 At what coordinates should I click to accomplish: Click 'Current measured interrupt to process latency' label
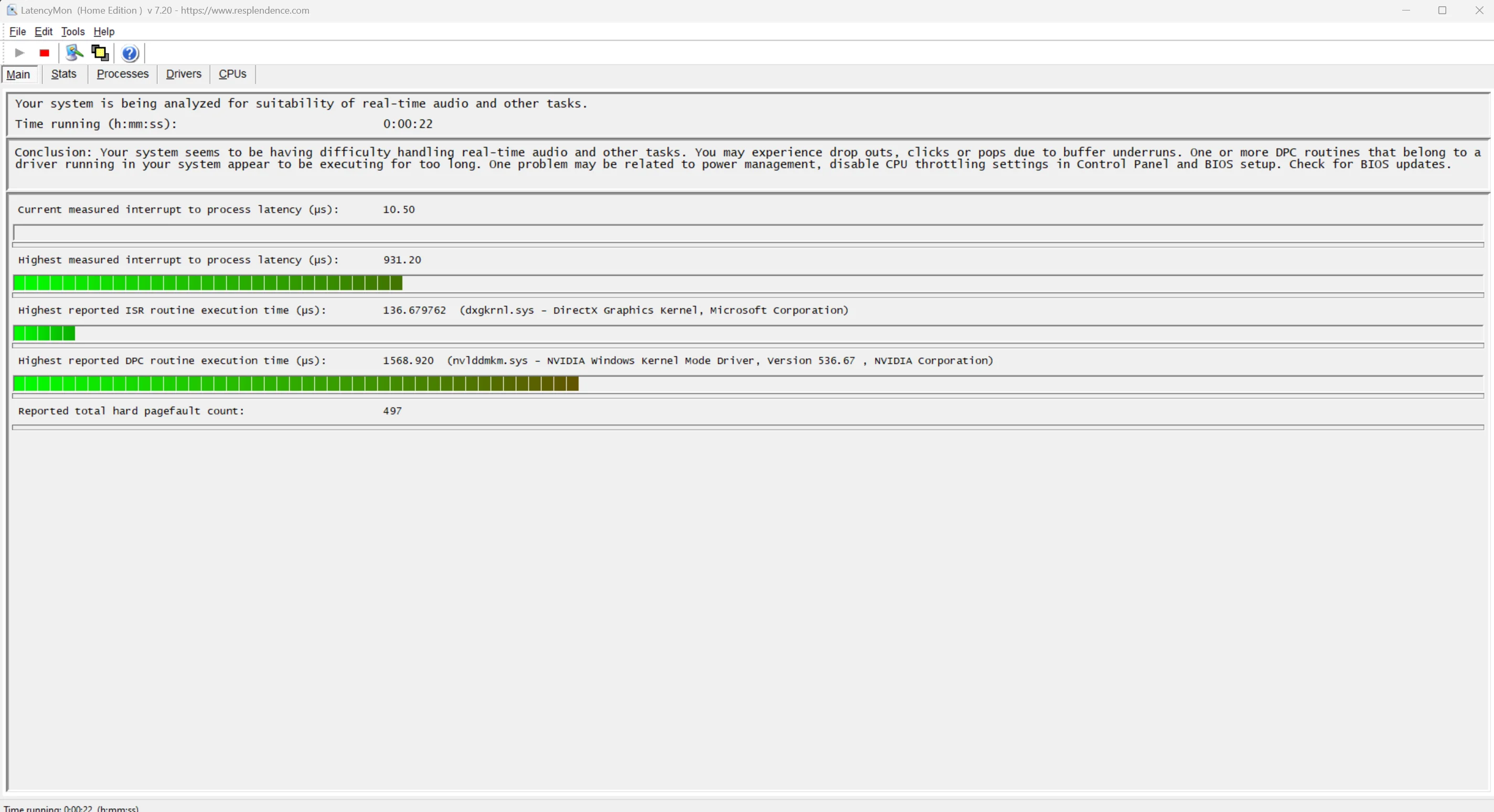coord(178,209)
